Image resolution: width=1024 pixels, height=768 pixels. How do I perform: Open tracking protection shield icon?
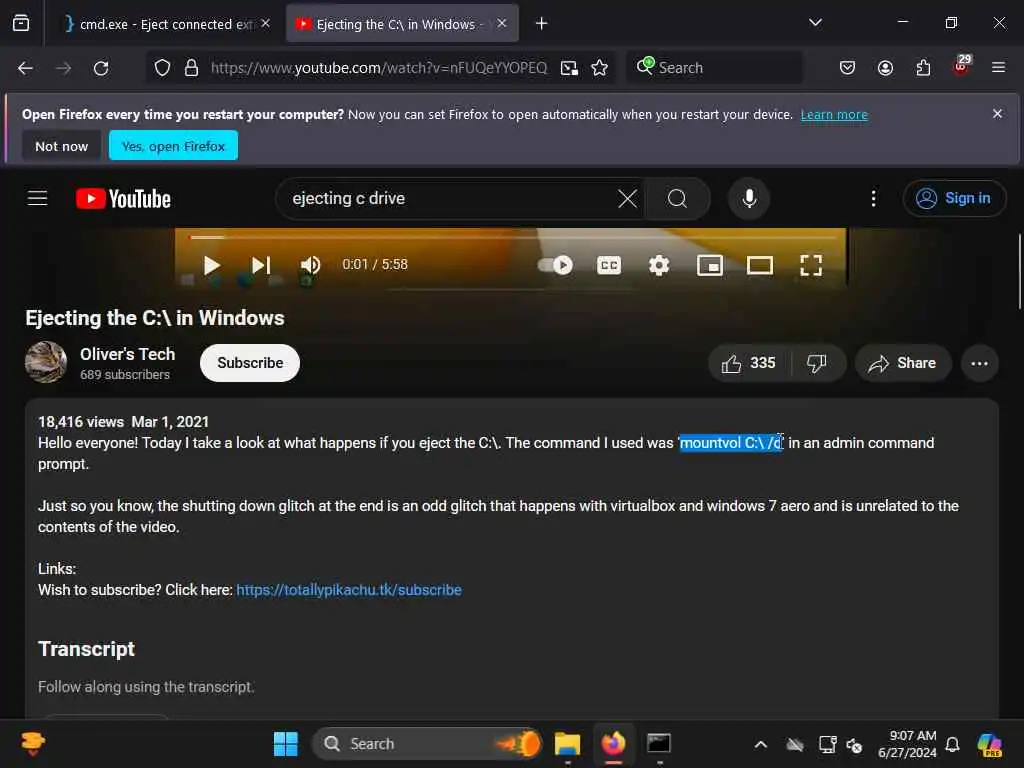click(162, 68)
